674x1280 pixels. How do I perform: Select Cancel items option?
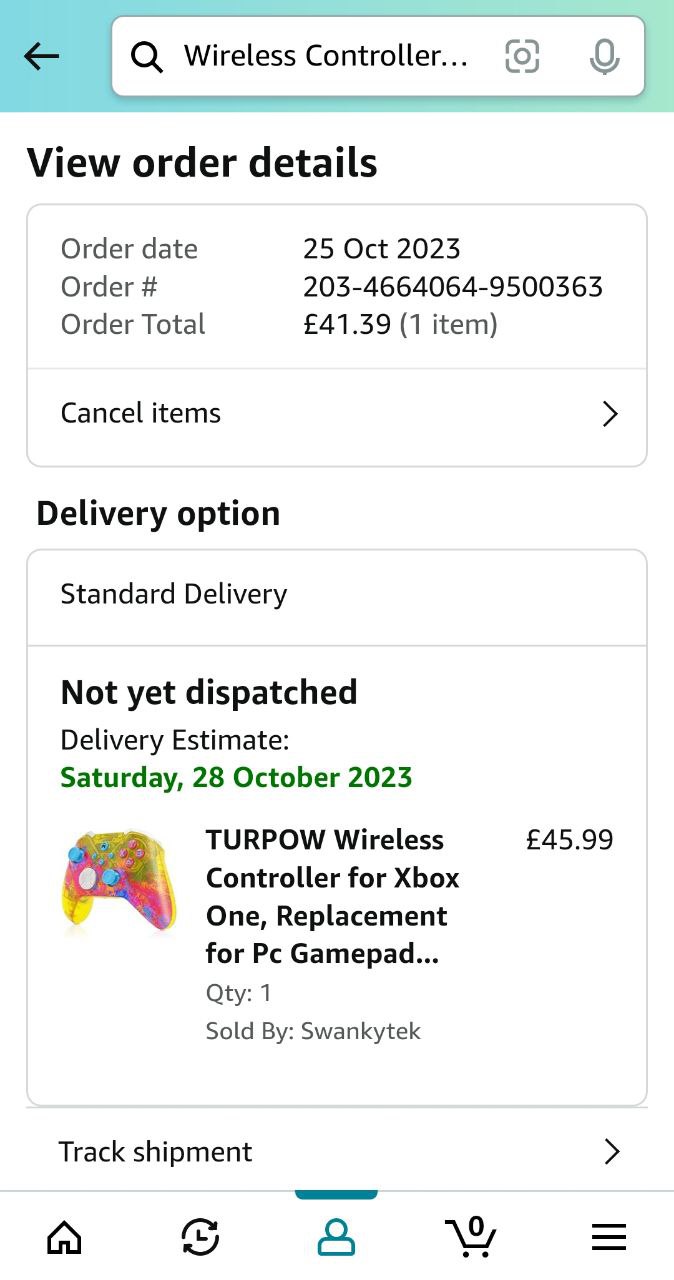point(141,414)
